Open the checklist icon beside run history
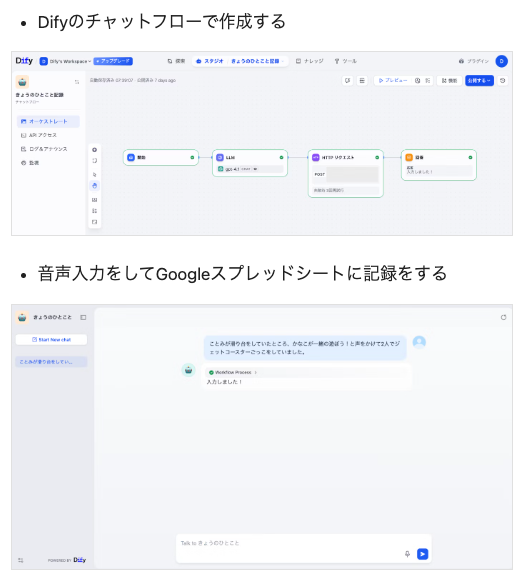Viewport: 528px width, 581px height. [x=427, y=80]
